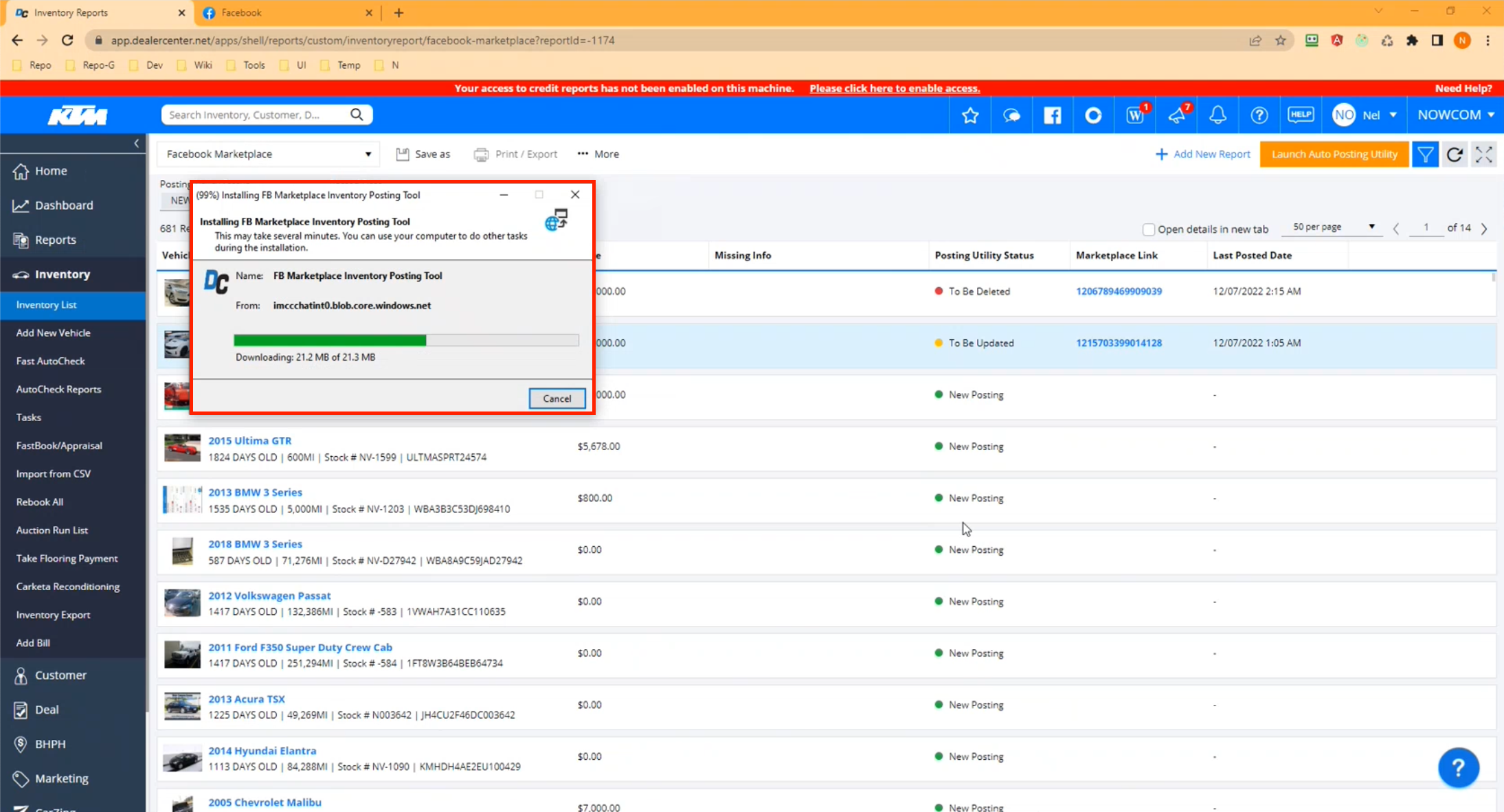1504x812 pixels.
Task: Sort by Posting Utility Status column header
Action: point(984,255)
